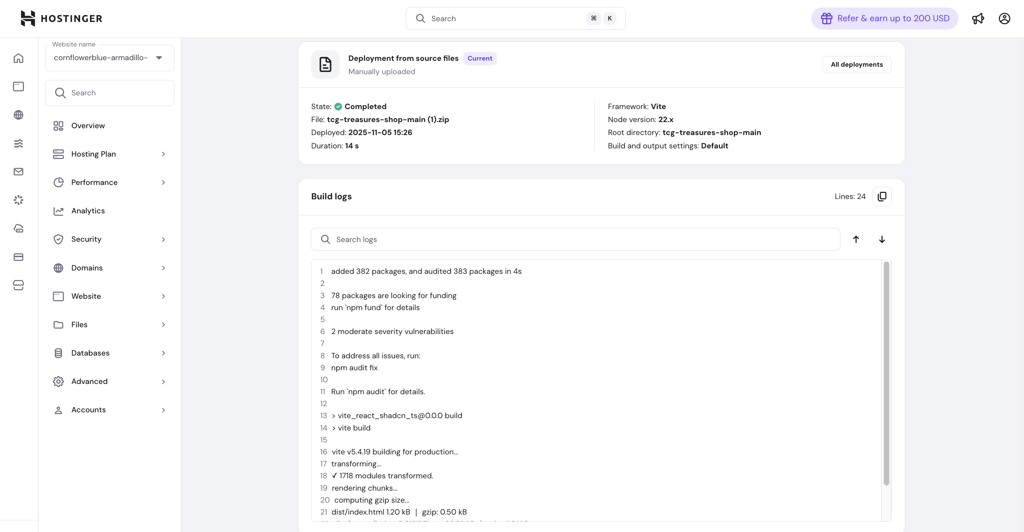
Task: Open the announcements megaphone icon
Action: pyautogui.click(x=978, y=18)
